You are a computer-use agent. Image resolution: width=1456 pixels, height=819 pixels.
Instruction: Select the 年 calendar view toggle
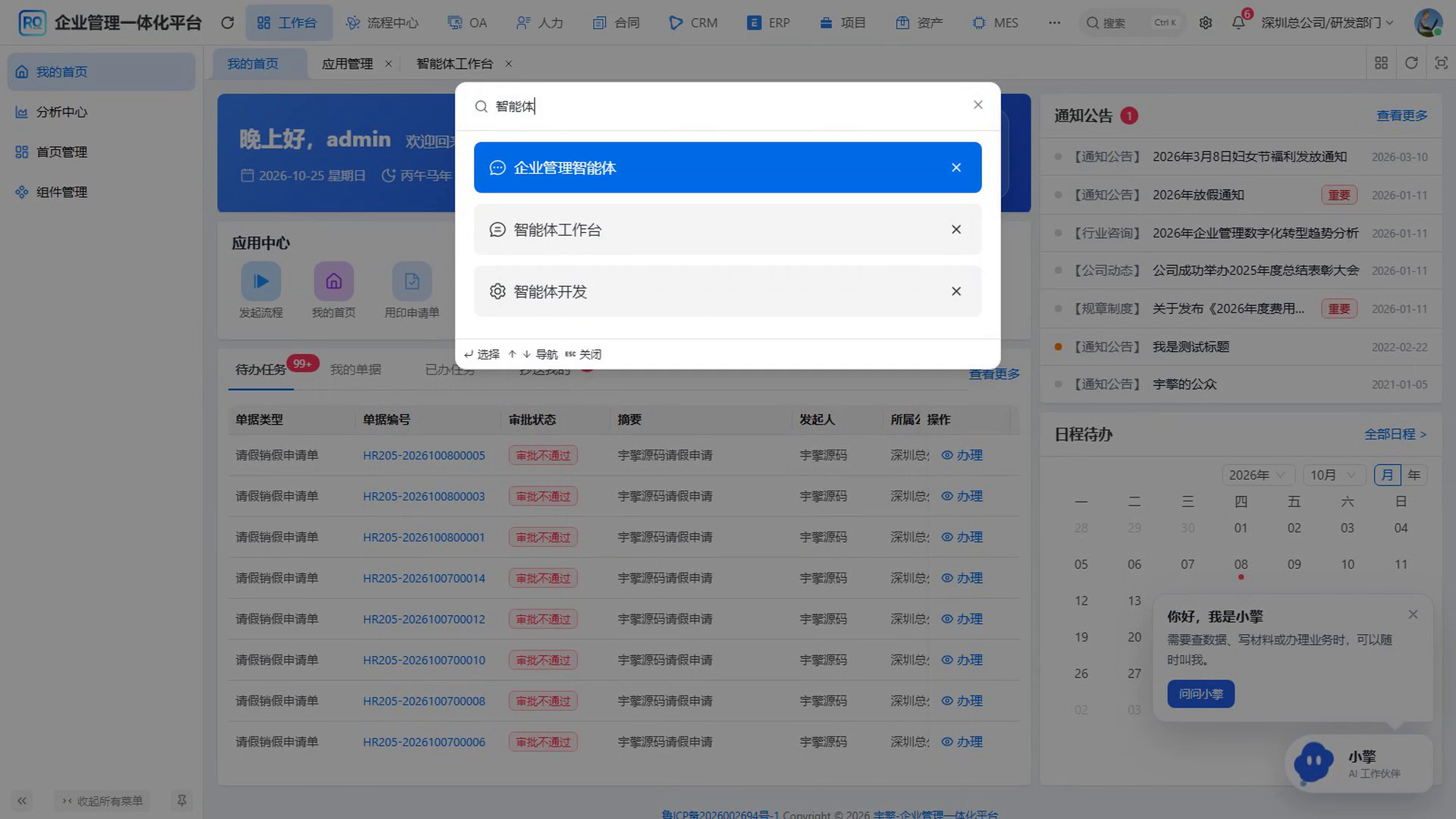tap(1414, 475)
